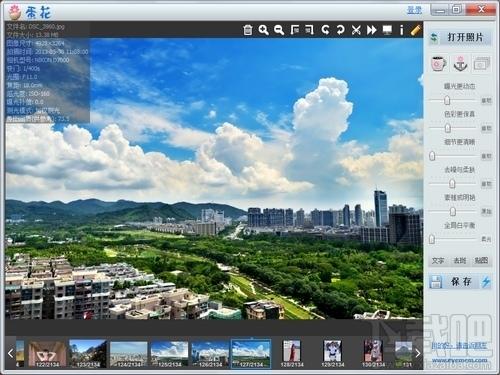Click the zoom out magnifier icon
The width and height of the screenshot is (500, 375).
[x=279, y=30]
